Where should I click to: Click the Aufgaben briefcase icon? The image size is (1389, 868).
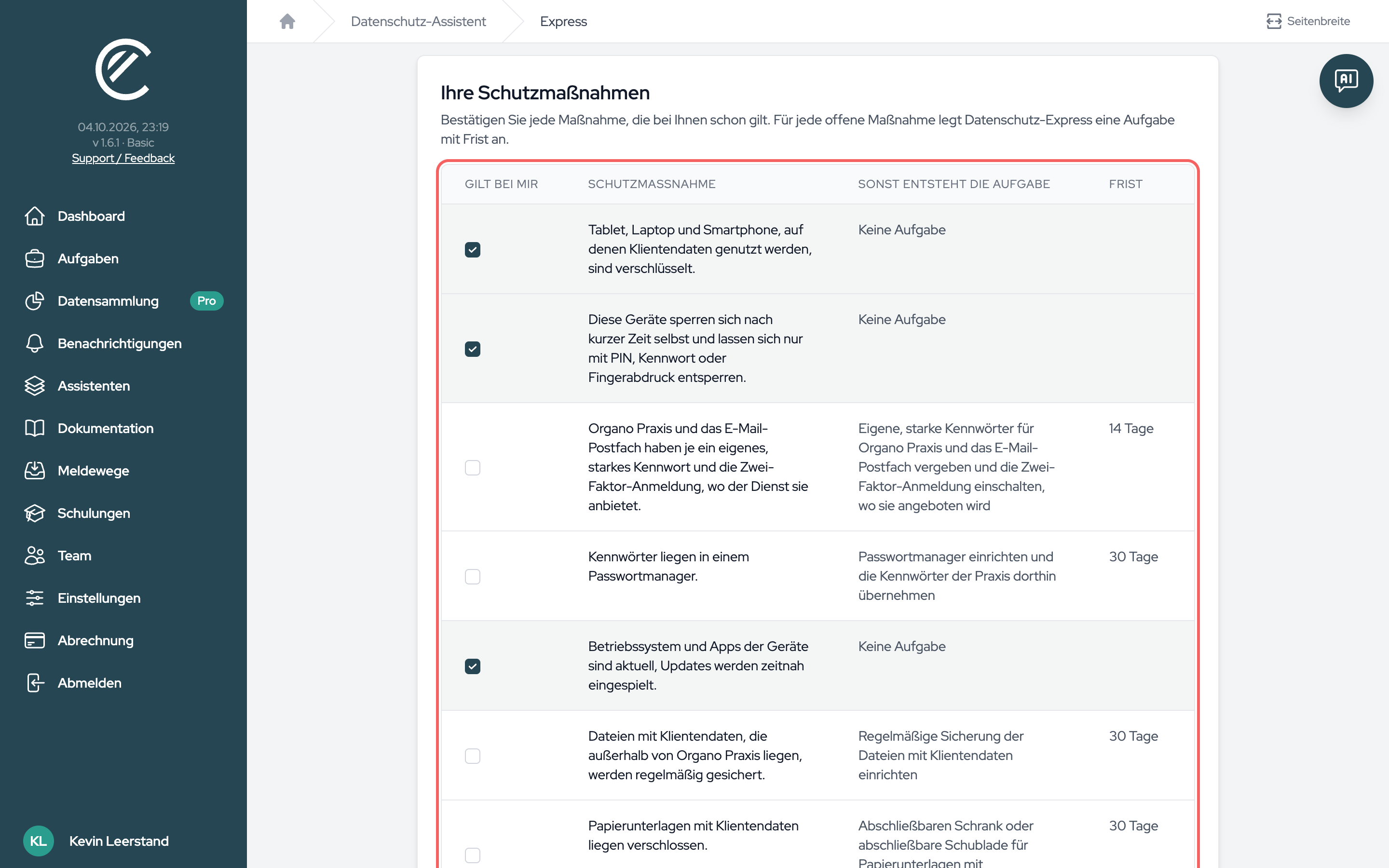[34, 258]
